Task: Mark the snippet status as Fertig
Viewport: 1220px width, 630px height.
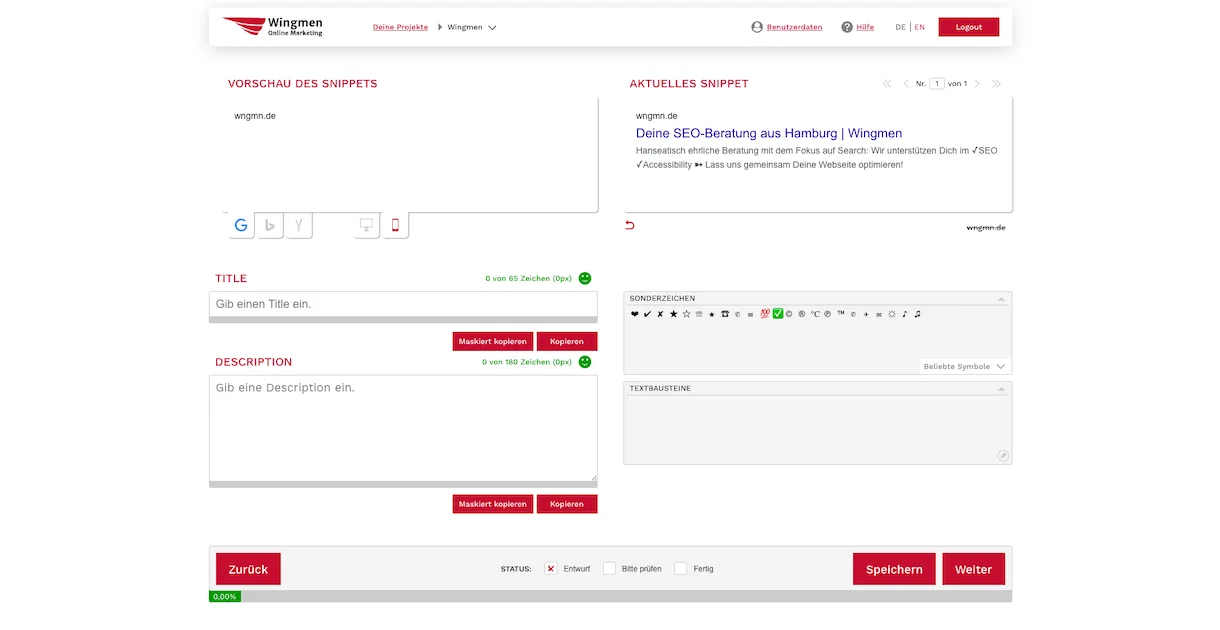Action: [x=681, y=568]
